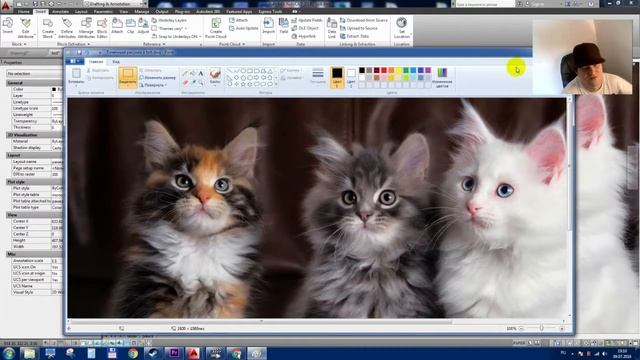Click the Attach reference icon in AutoCAD
This screenshot has height=360, width=640.
click(x=117, y=26)
